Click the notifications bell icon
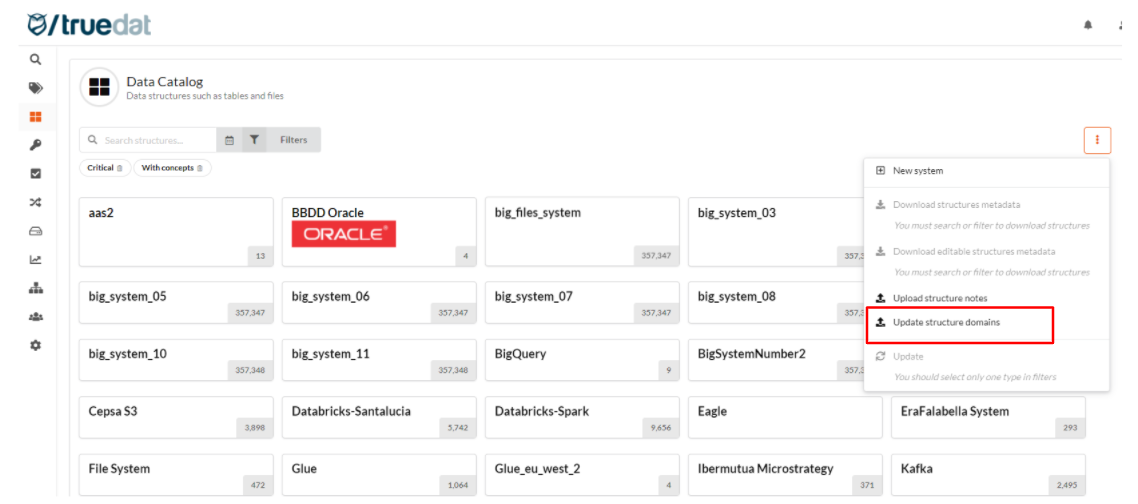 pos(1088,25)
